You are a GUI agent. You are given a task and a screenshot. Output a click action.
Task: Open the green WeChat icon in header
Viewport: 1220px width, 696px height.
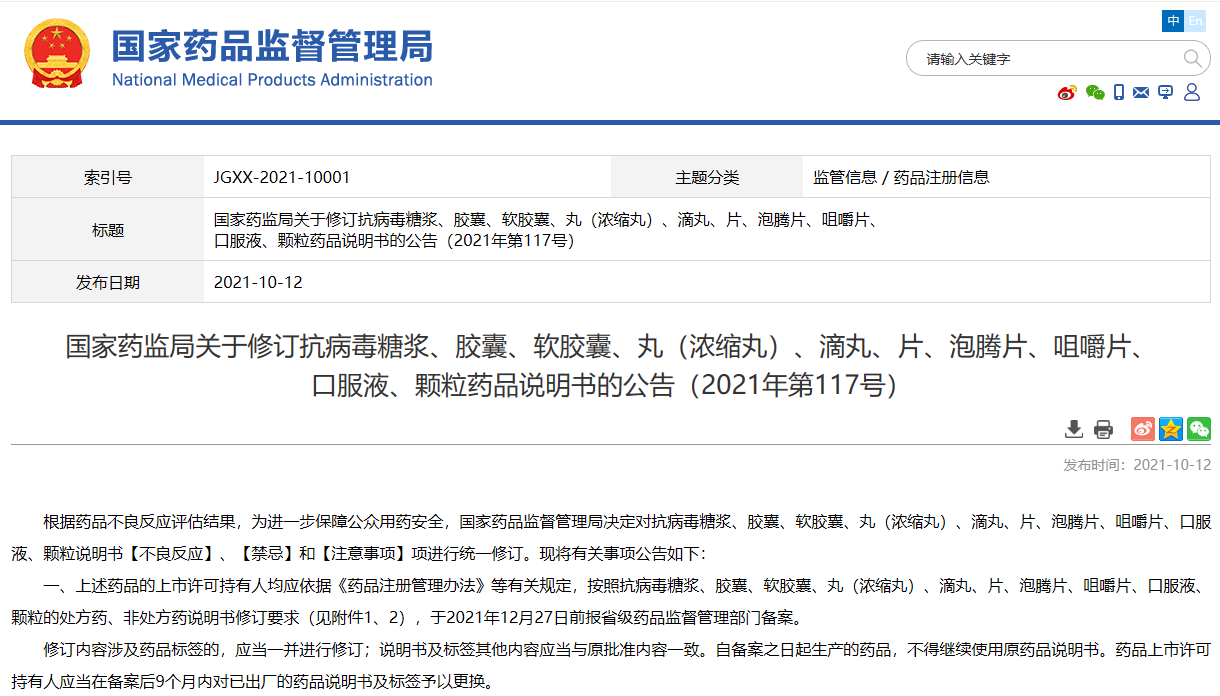[x=1095, y=93]
